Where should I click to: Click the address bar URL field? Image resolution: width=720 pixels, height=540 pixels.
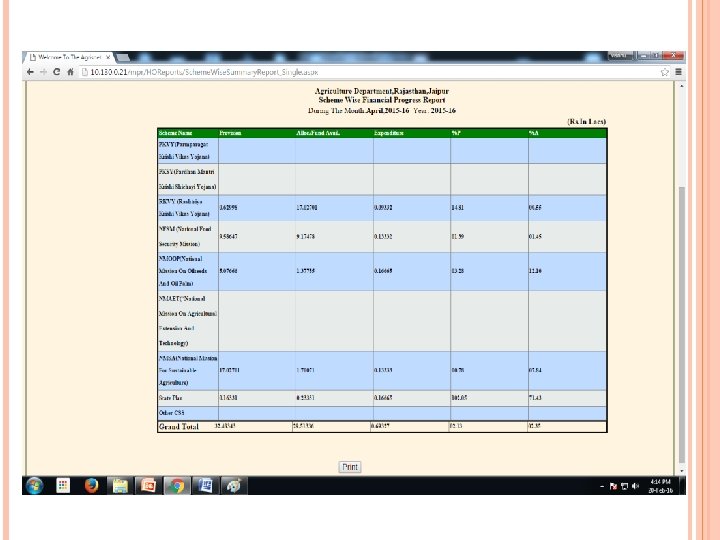367,72
